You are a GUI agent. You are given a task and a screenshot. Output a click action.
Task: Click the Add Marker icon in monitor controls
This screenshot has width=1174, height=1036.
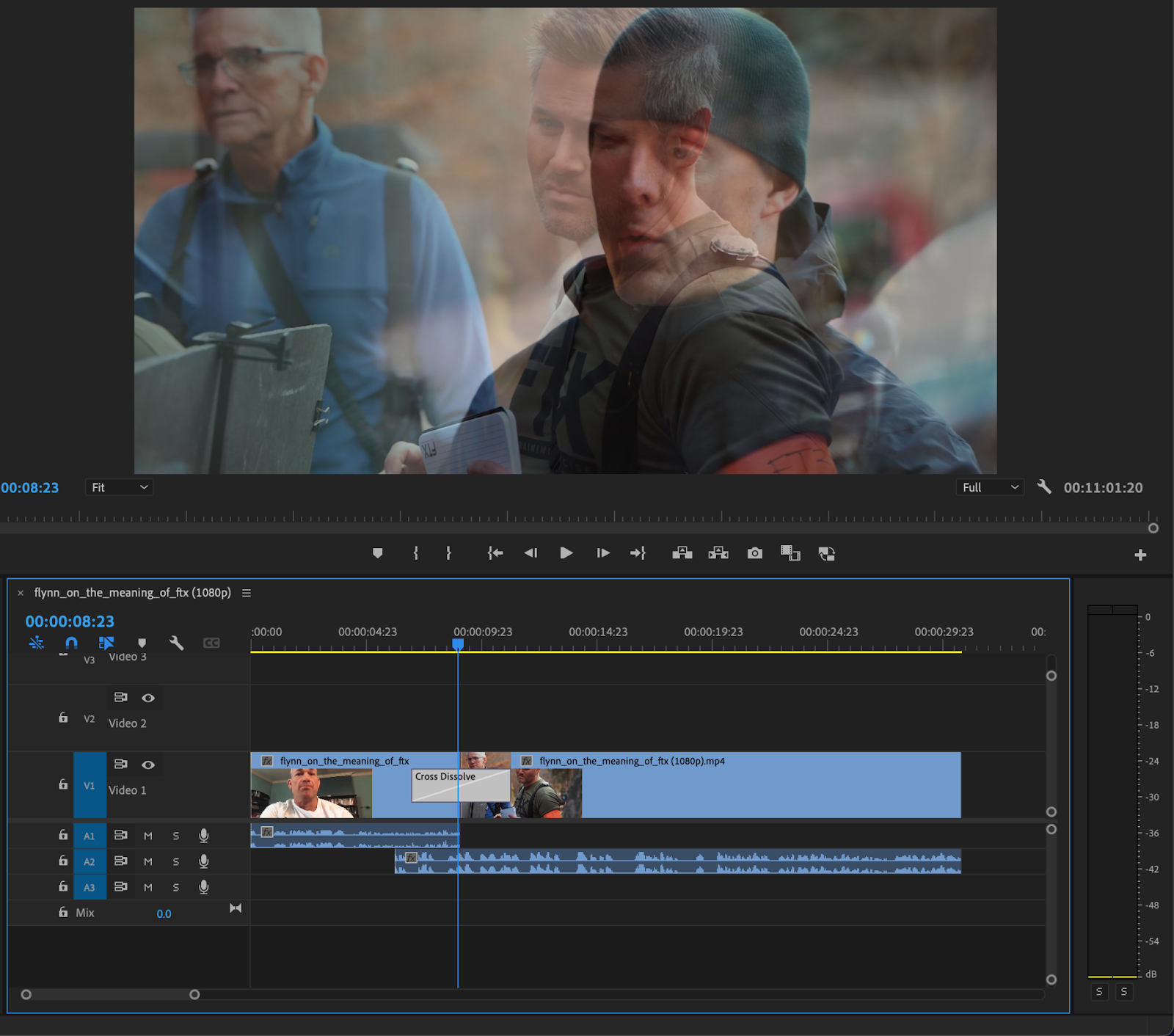click(x=377, y=553)
